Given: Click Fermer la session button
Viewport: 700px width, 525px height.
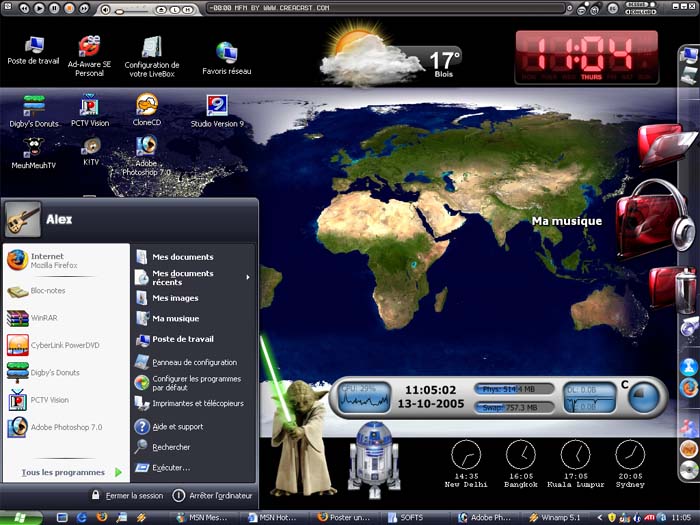Looking at the screenshot, I should (127, 496).
